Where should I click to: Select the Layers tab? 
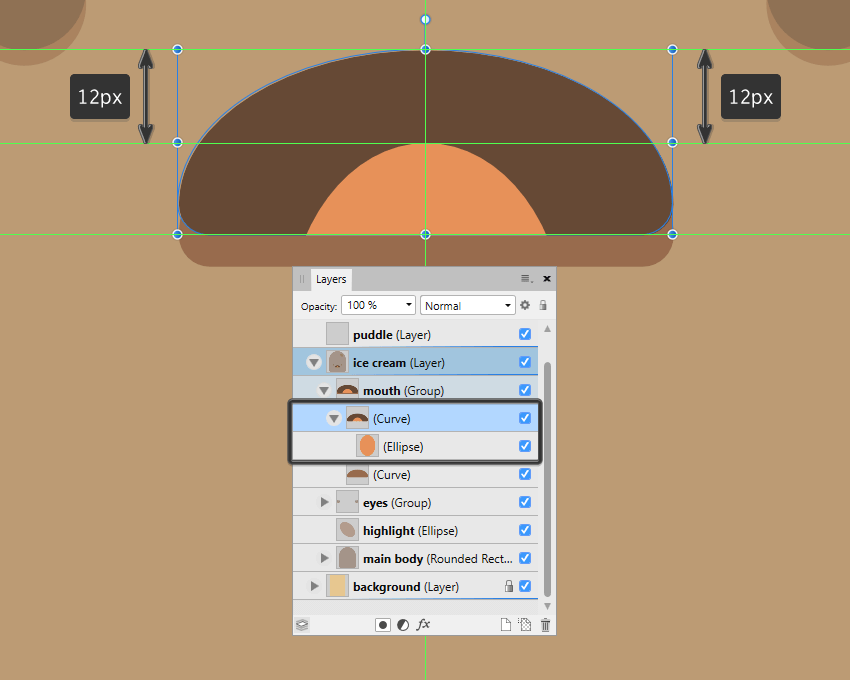331,279
